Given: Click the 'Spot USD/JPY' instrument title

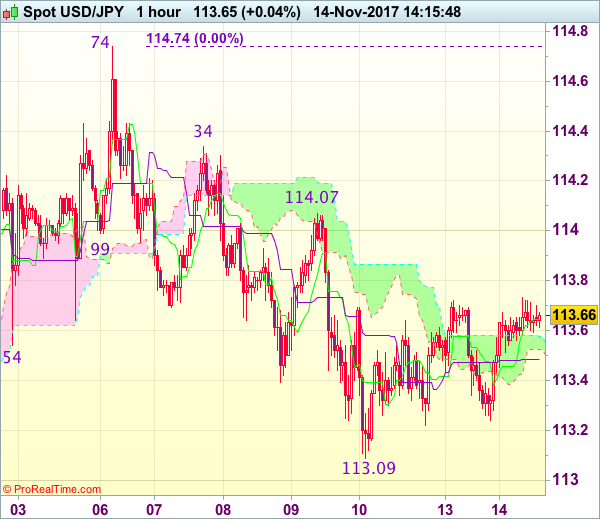Looking at the screenshot, I should [x=73, y=12].
